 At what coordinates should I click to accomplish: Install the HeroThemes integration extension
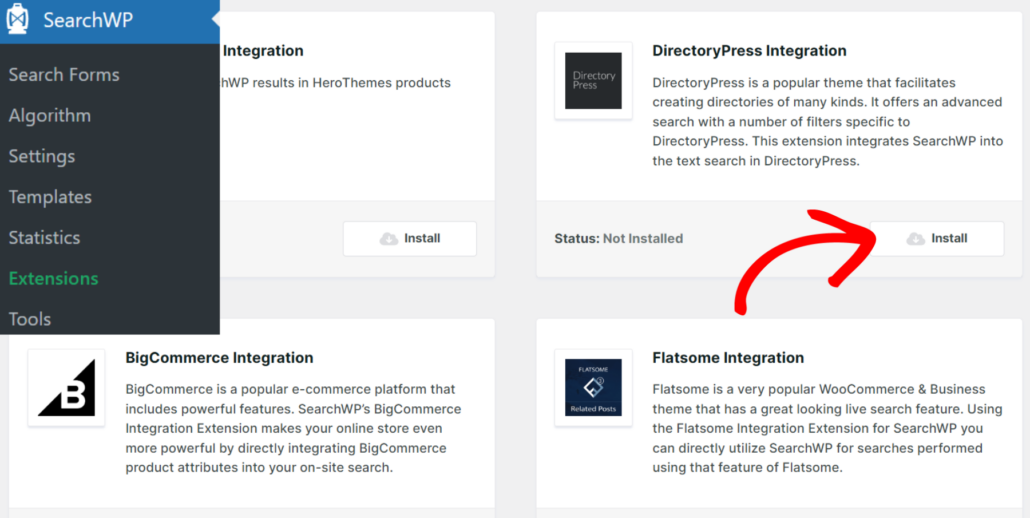coord(410,238)
